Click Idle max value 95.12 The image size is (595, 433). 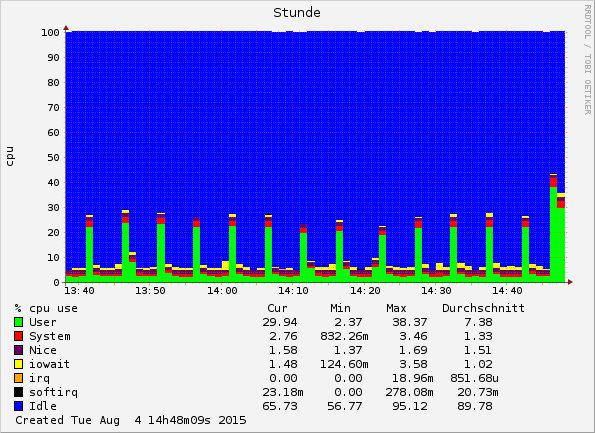410,406
